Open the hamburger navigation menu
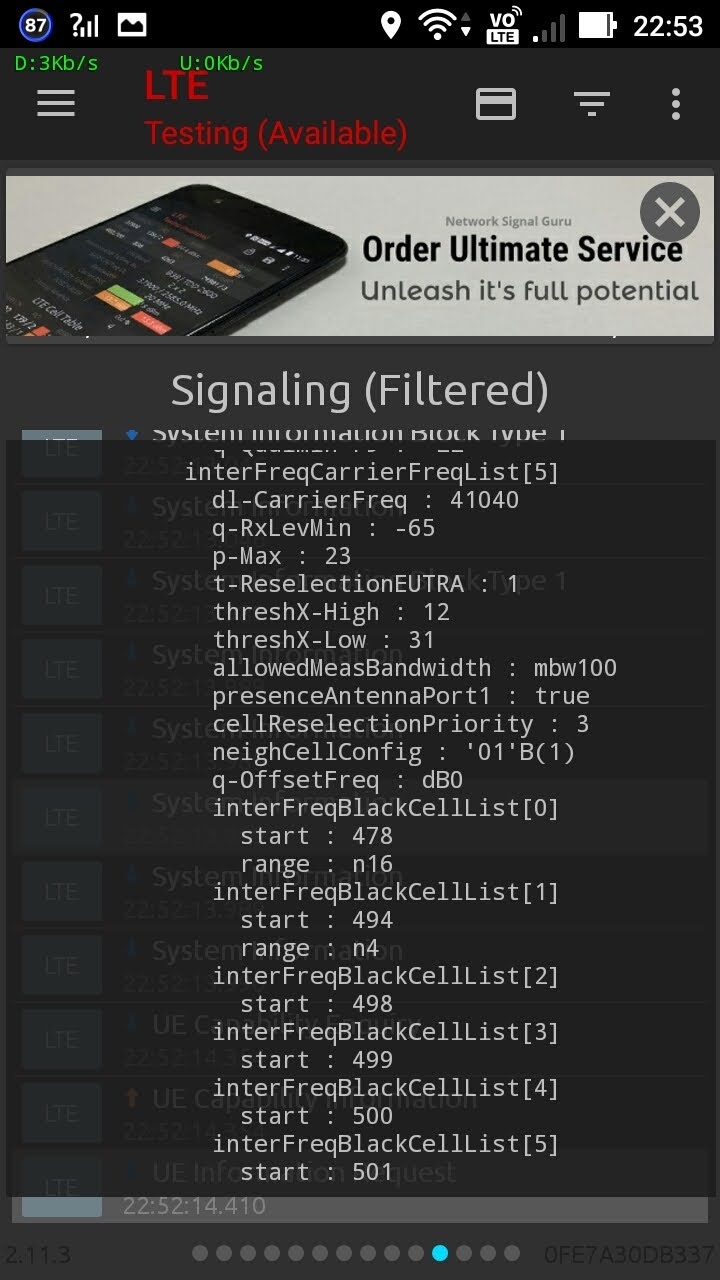720x1280 pixels. 56,103
